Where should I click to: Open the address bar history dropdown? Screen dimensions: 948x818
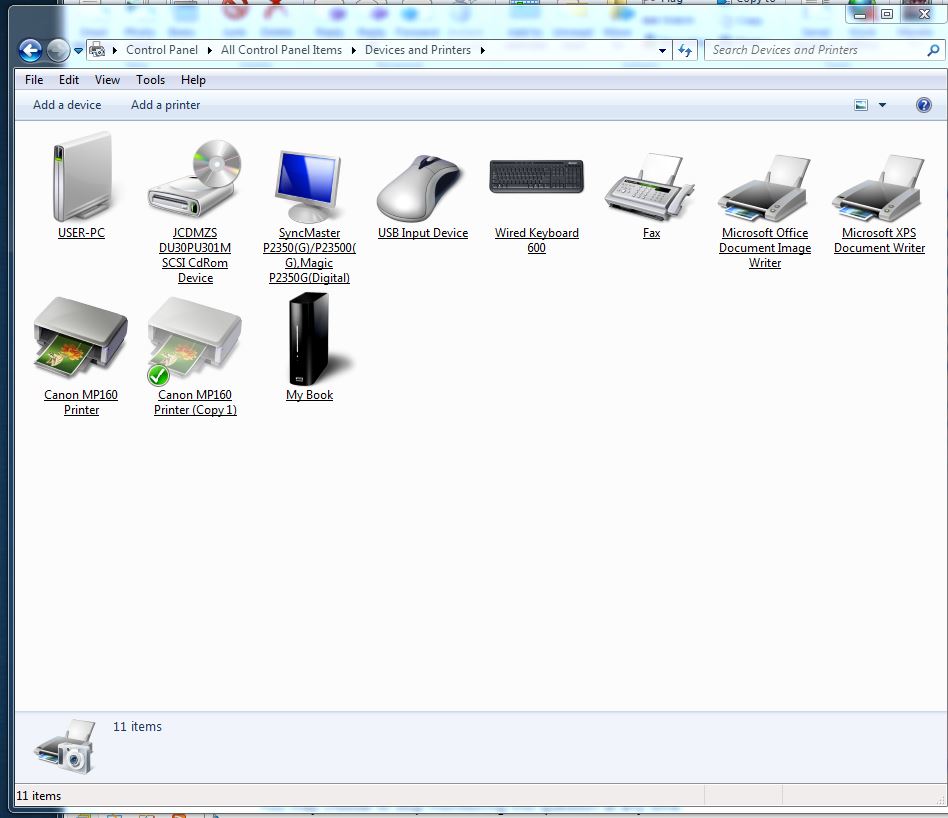[663, 51]
